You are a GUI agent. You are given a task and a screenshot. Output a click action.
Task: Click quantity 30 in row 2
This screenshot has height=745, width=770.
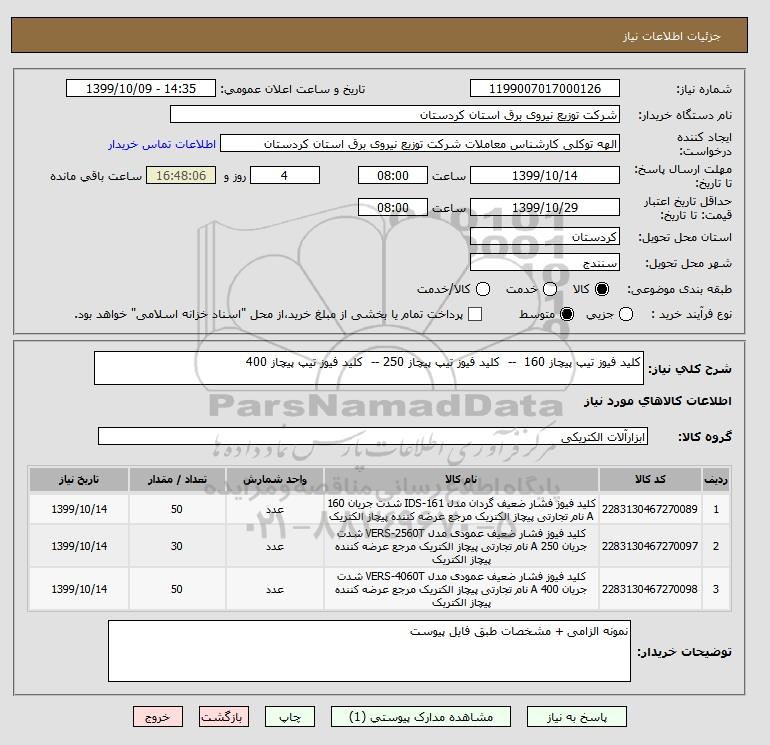[x=177, y=546]
